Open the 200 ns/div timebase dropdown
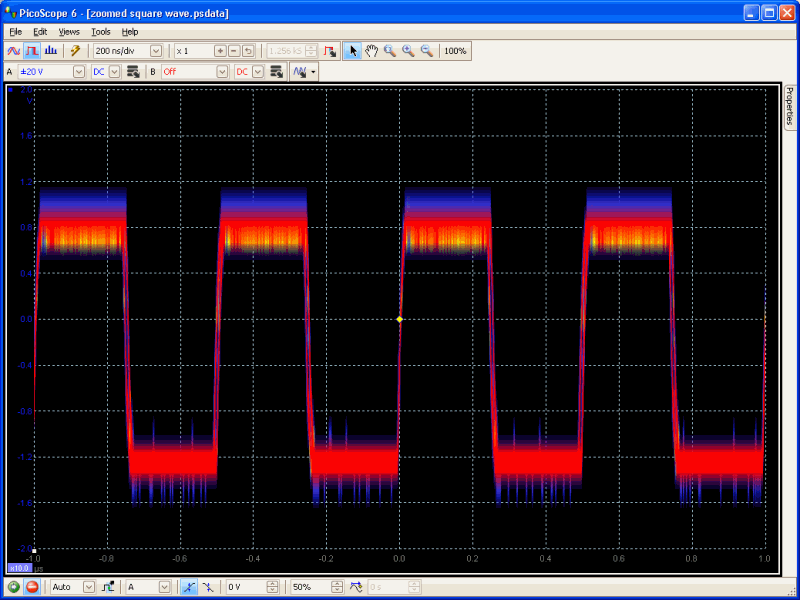The image size is (800, 600). click(156, 51)
